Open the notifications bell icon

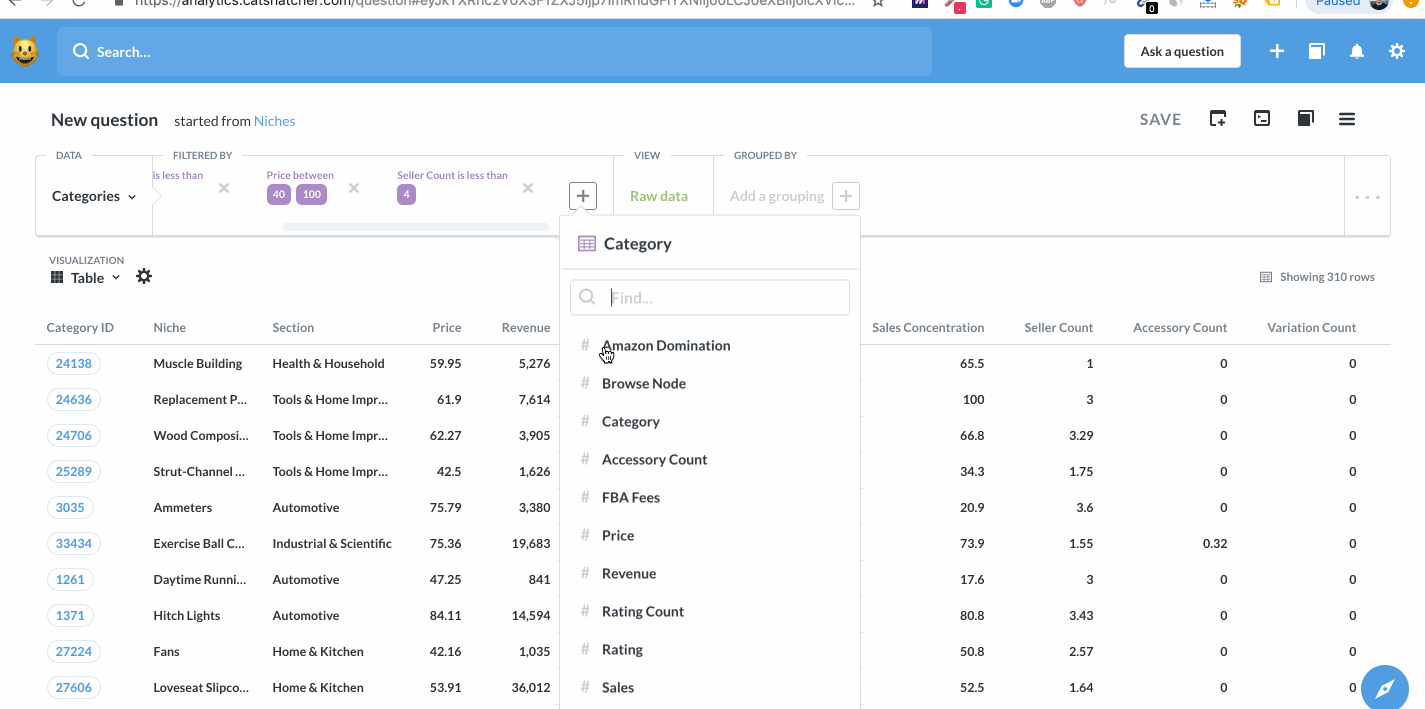pyautogui.click(x=1357, y=51)
